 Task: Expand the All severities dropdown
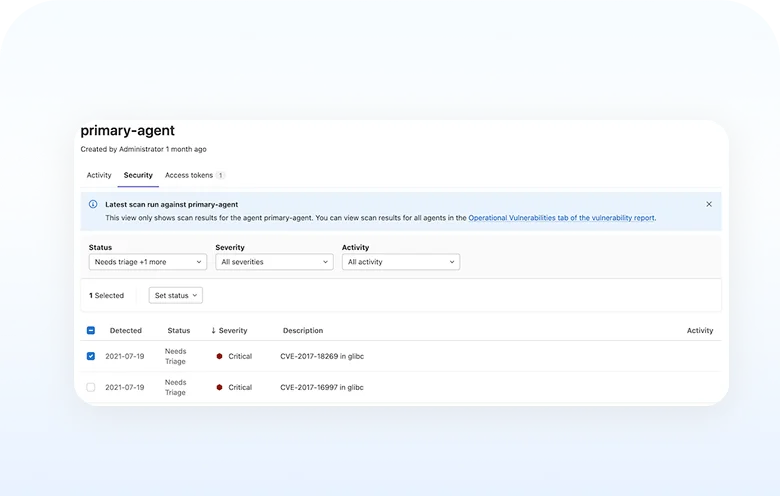tap(274, 262)
